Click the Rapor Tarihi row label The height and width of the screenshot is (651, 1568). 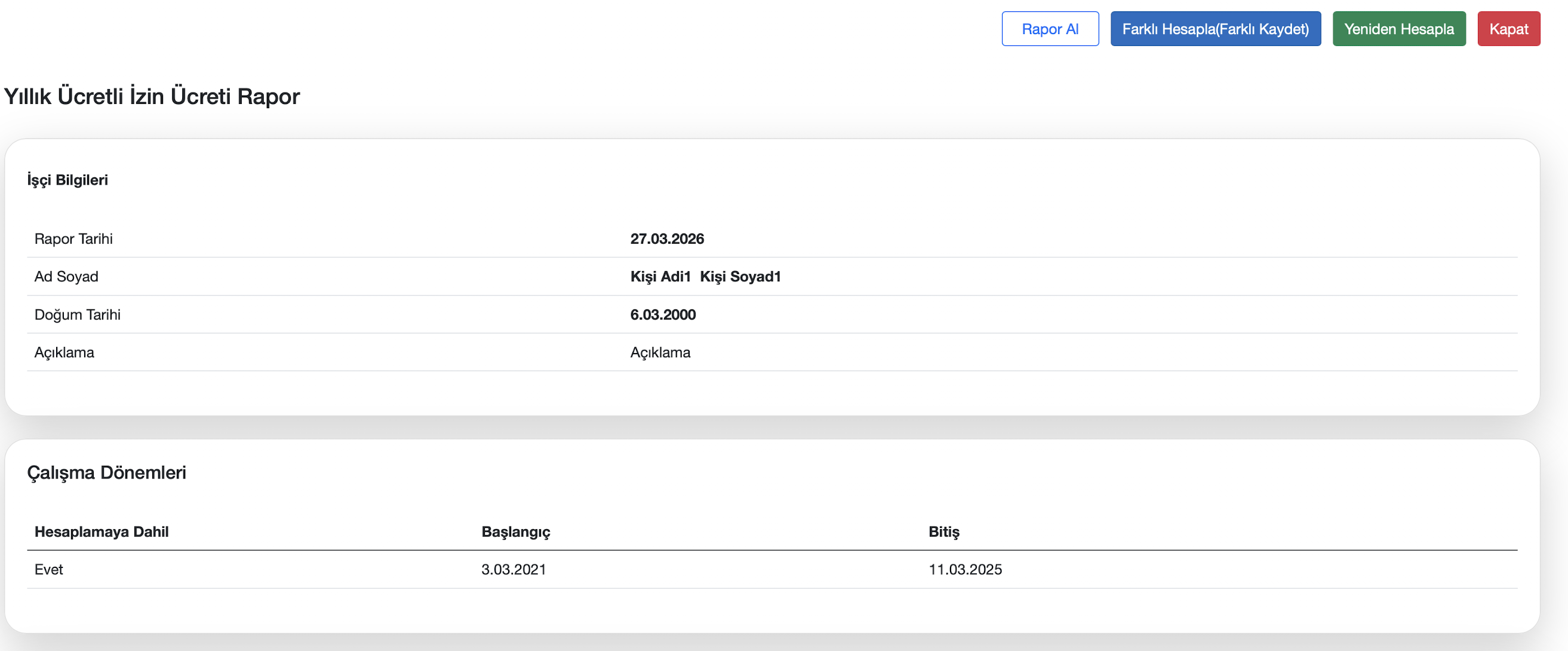(x=73, y=239)
